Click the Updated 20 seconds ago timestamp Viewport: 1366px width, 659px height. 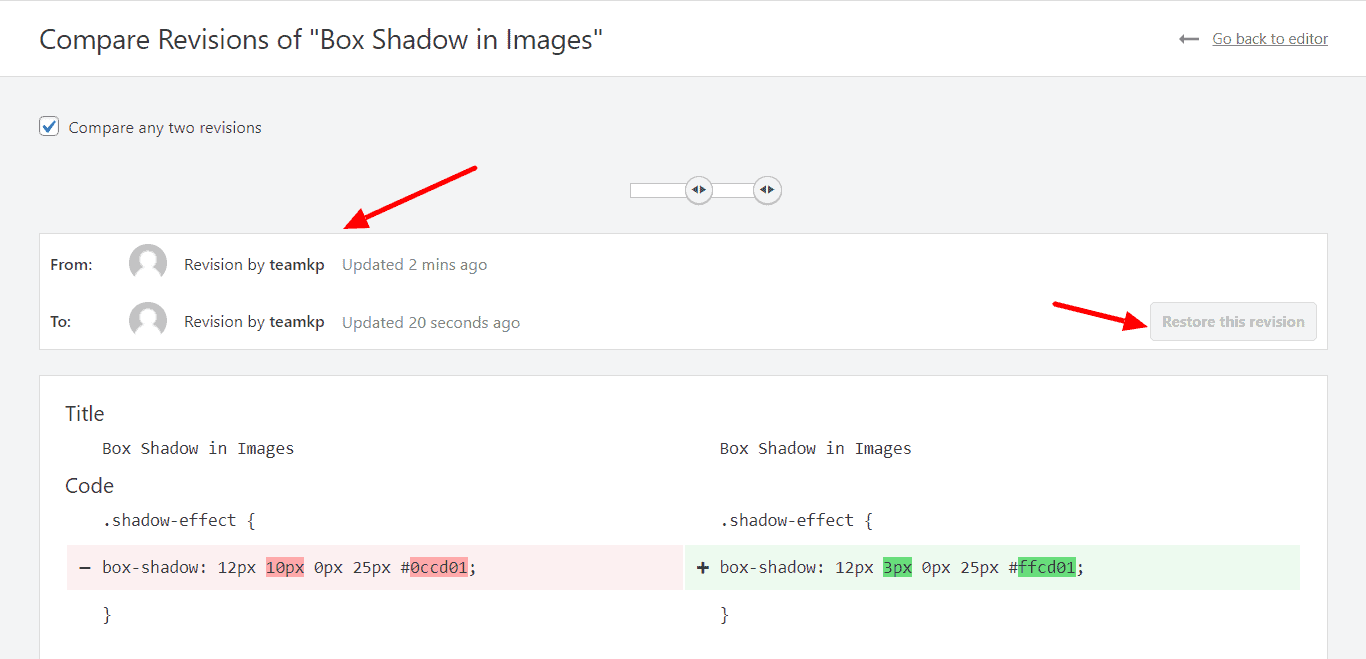[431, 322]
